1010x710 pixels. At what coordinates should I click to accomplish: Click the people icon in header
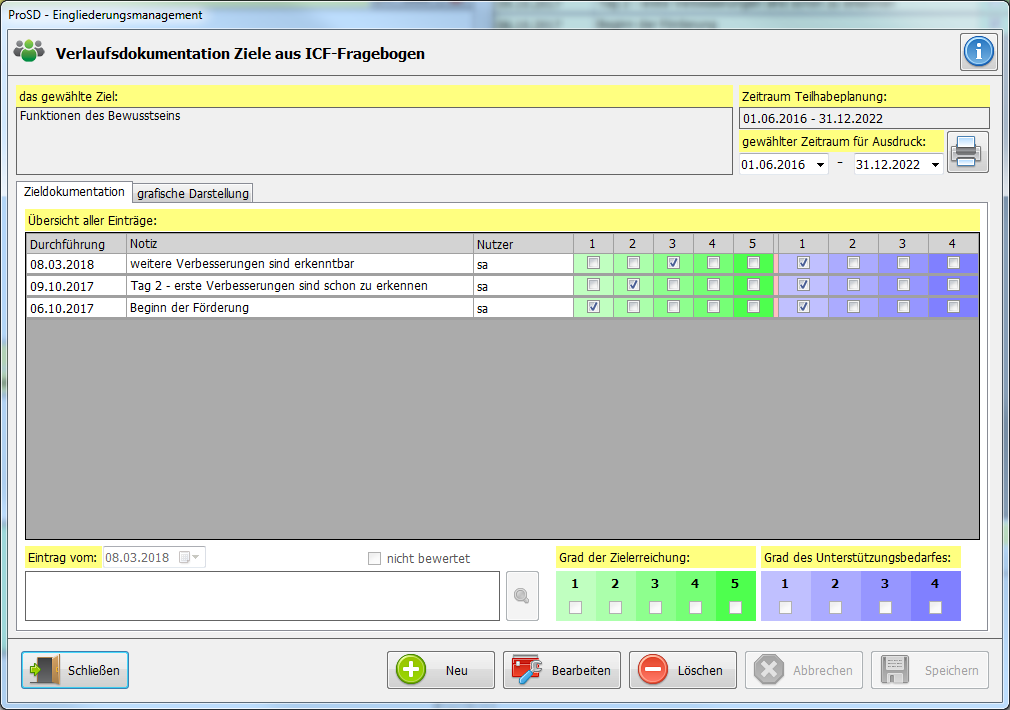(30, 52)
